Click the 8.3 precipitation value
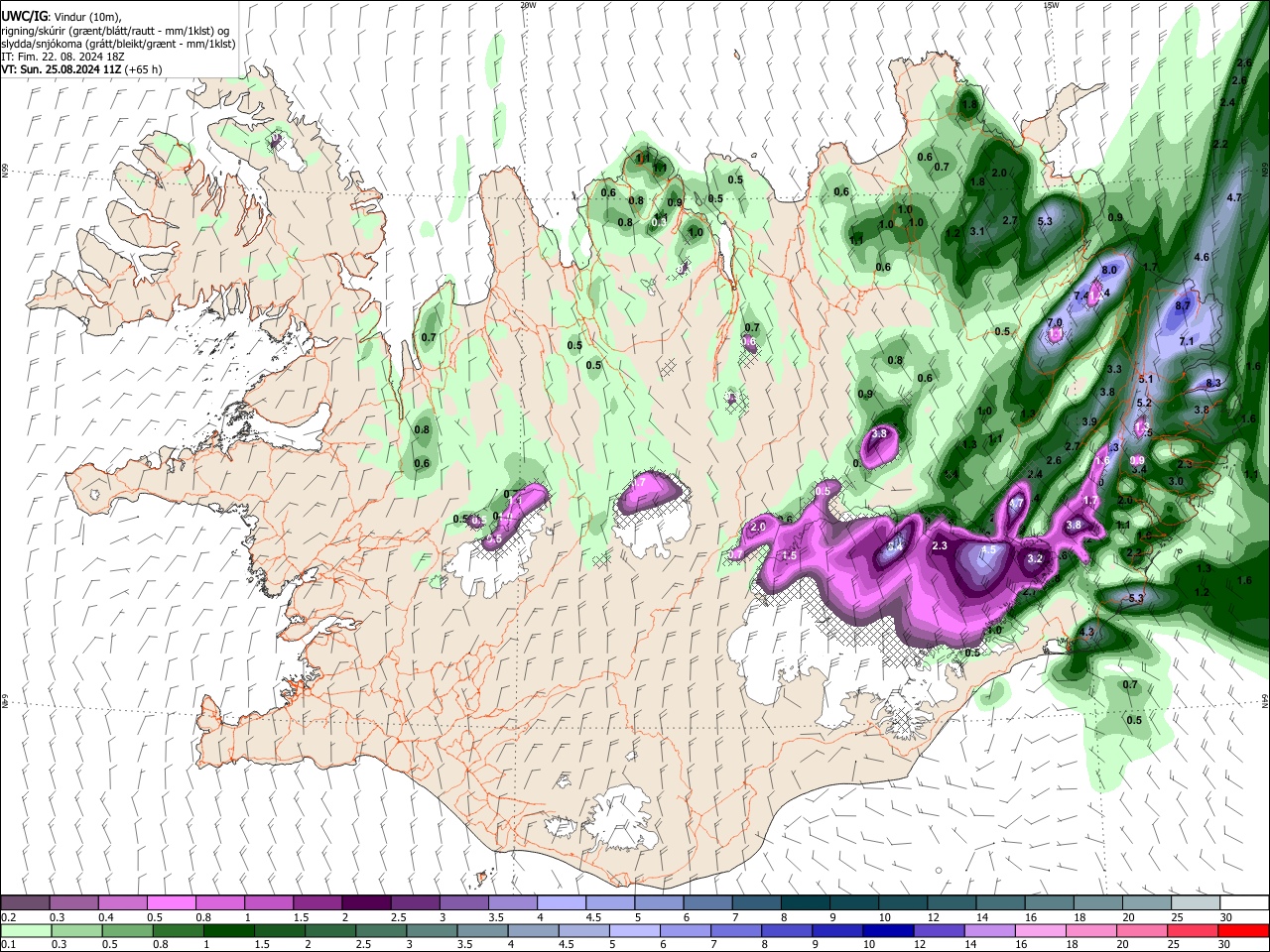The image size is (1270, 952). (1212, 383)
